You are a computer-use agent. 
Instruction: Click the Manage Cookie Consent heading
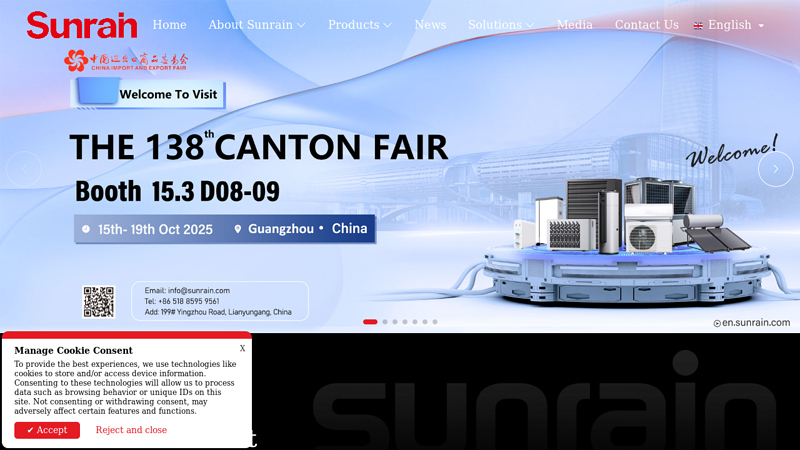[73, 351]
